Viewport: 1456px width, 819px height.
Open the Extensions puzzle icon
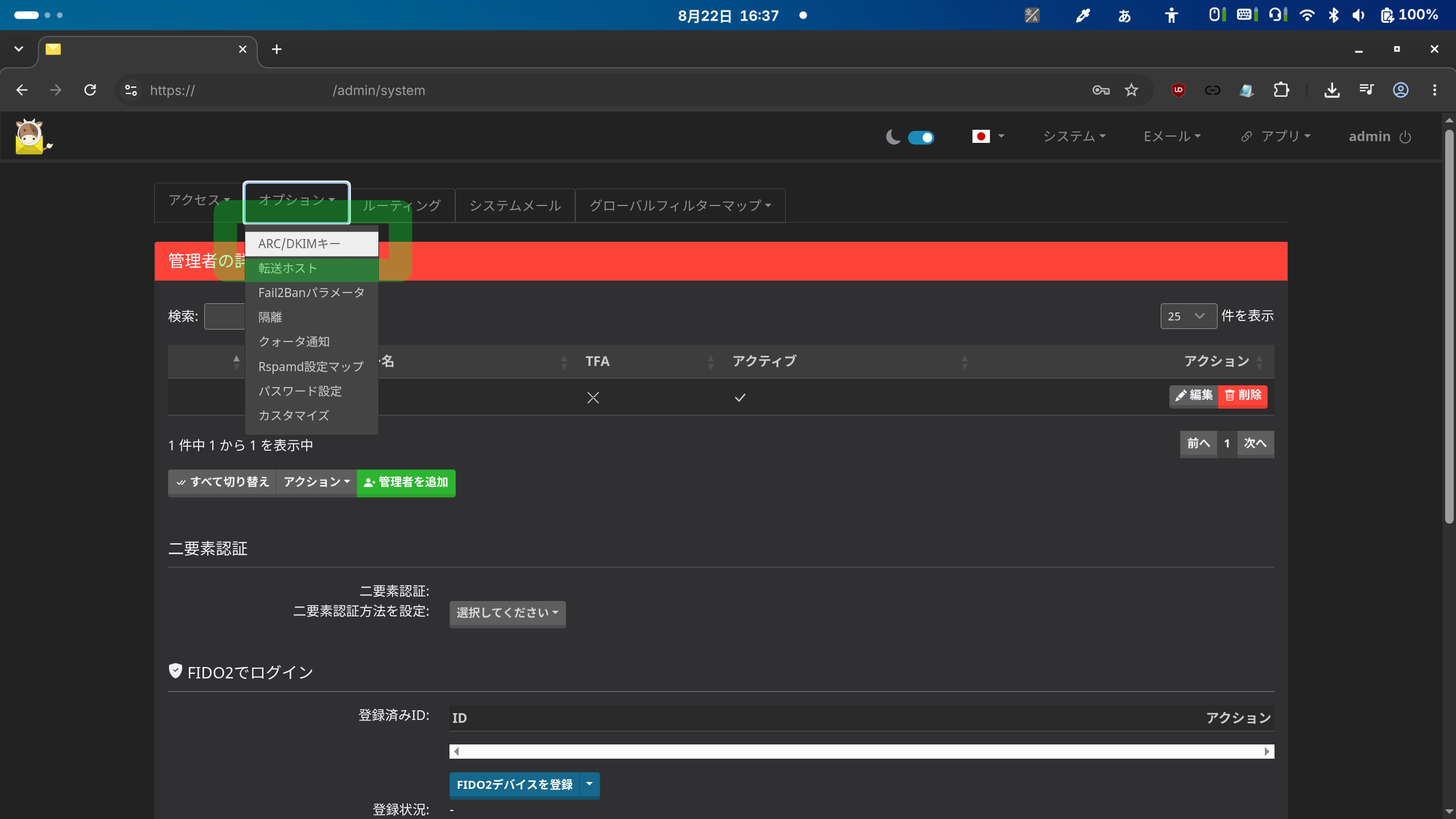[x=1281, y=90]
